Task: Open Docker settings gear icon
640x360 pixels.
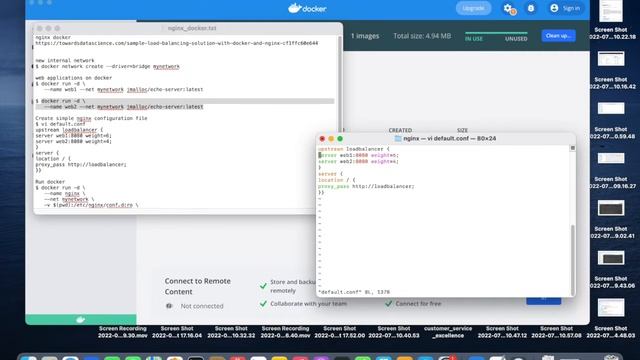Action: click(x=507, y=8)
